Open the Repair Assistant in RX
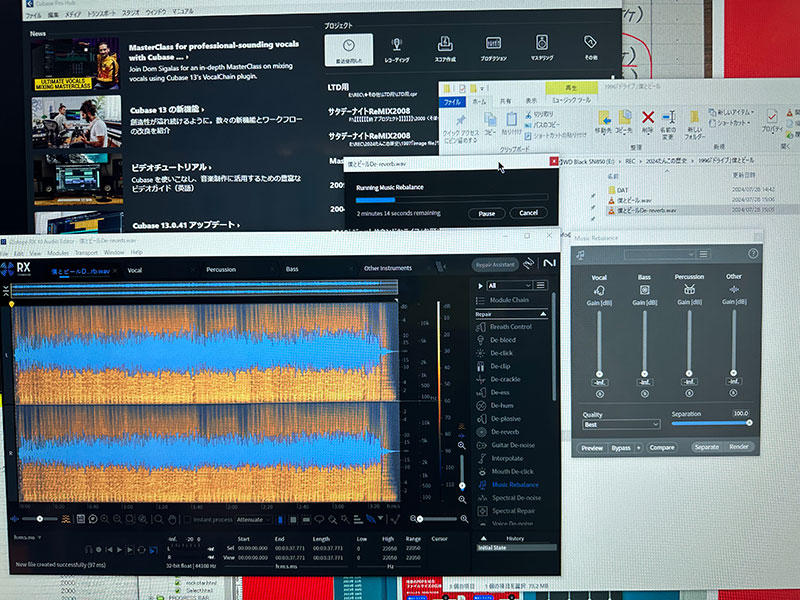This screenshot has width=800, height=600. 495,264
